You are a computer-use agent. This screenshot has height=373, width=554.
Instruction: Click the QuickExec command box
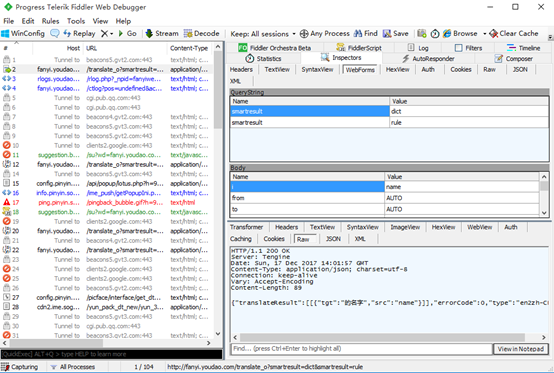pyautogui.click(x=112, y=354)
